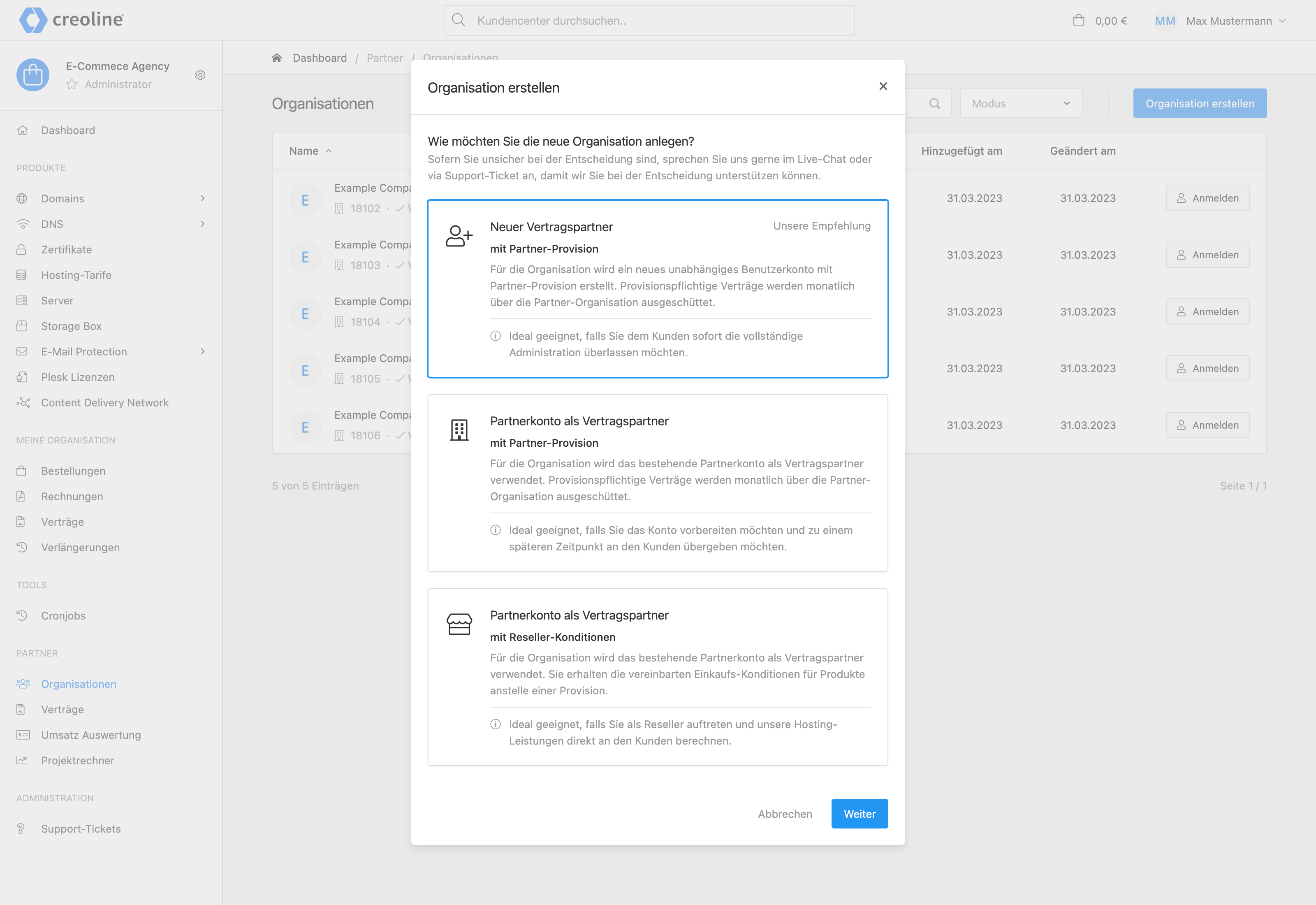Open organisation settings gear icon
1316x905 pixels.
(x=200, y=75)
